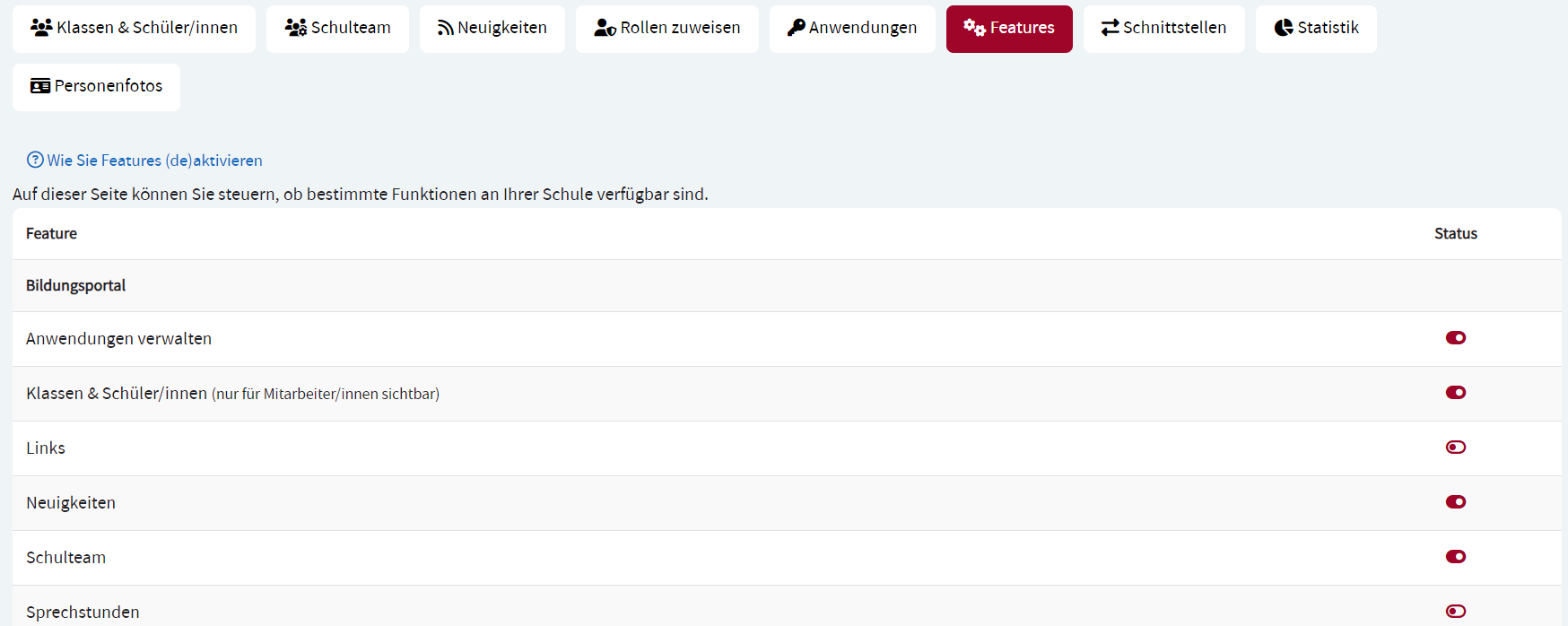Click the question mark help icon

pos(35,161)
